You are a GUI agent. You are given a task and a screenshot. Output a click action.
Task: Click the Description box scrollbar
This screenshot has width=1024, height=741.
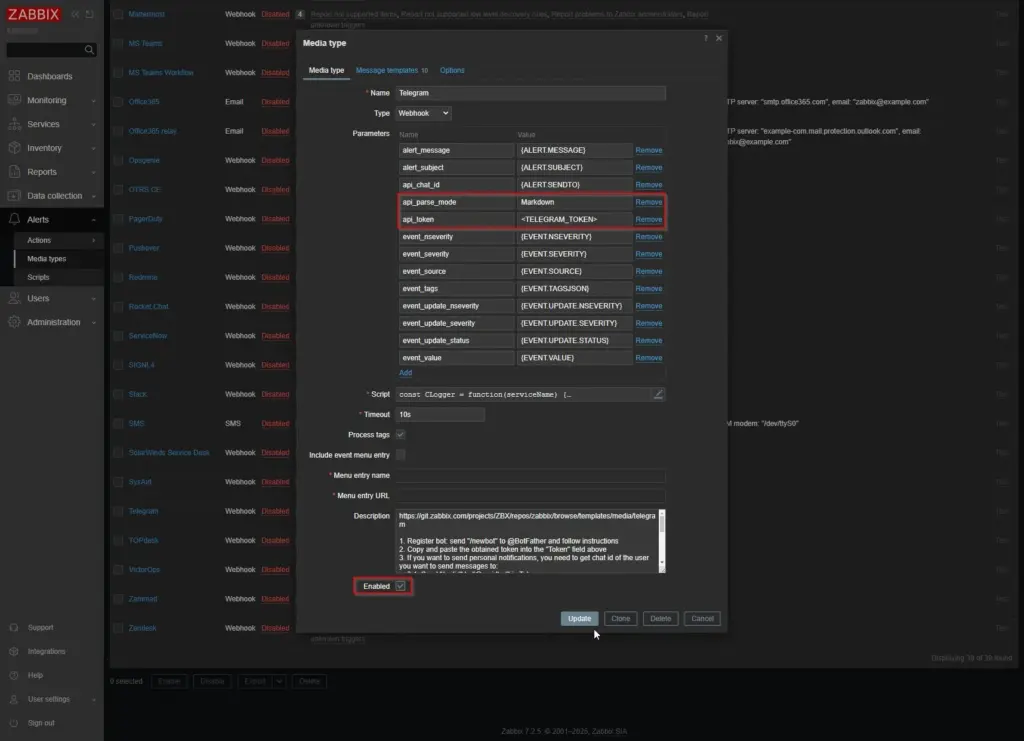(662, 541)
